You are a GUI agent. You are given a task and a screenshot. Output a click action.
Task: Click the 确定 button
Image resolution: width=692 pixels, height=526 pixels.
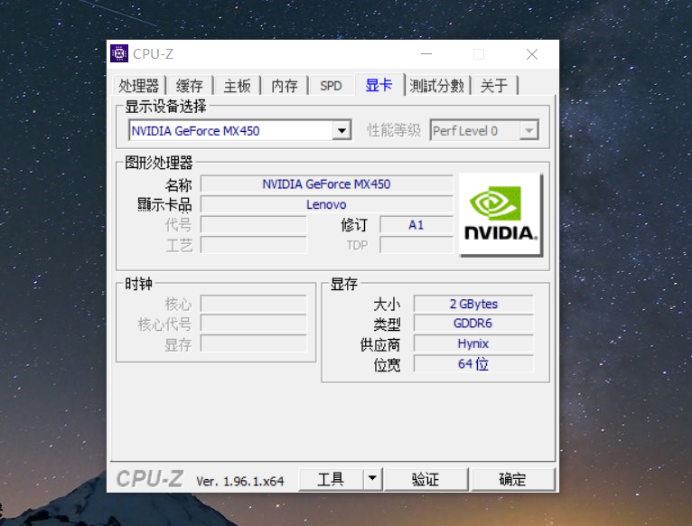[x=513, y=479]
